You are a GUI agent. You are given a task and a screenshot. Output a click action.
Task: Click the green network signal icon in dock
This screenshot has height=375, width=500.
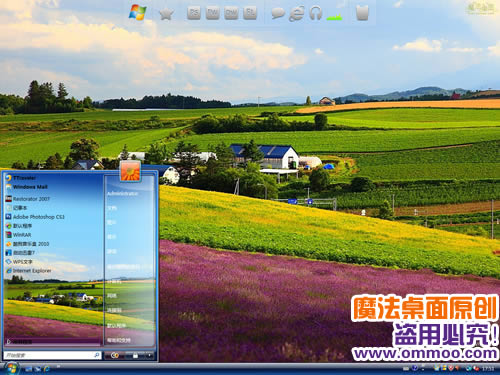pyautogui.click(x=334, y=16)
